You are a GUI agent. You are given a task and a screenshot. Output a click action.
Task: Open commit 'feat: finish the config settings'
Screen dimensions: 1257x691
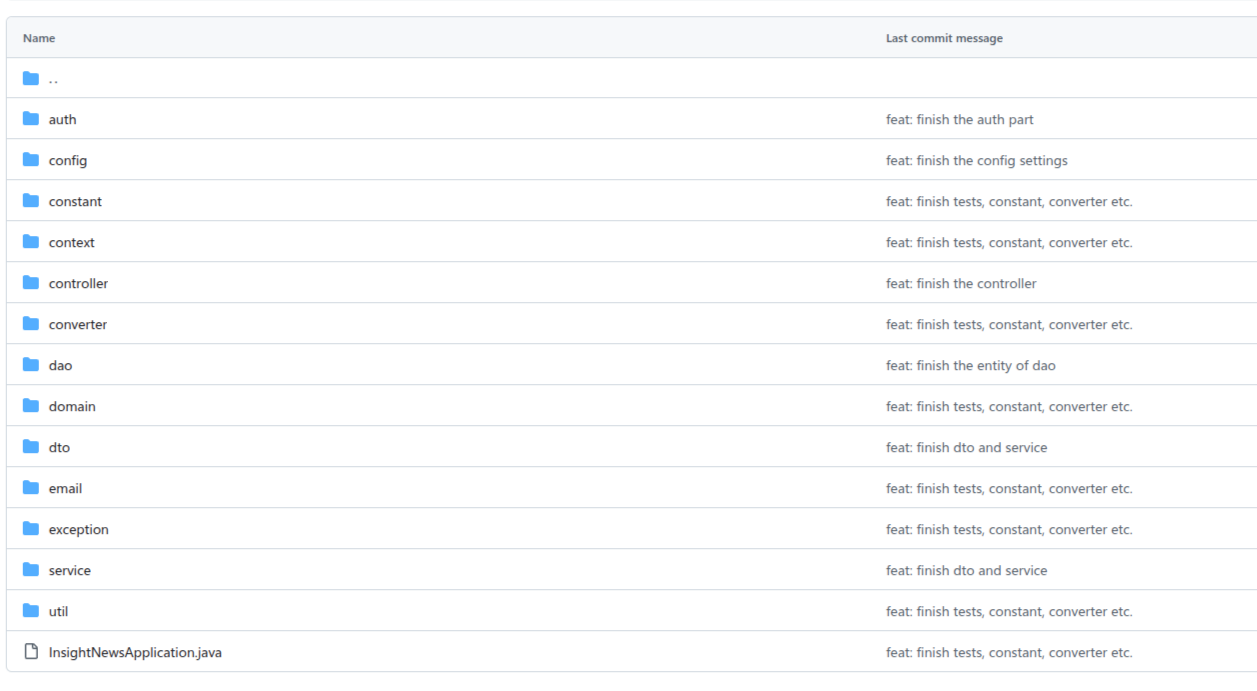pos(977,161)
